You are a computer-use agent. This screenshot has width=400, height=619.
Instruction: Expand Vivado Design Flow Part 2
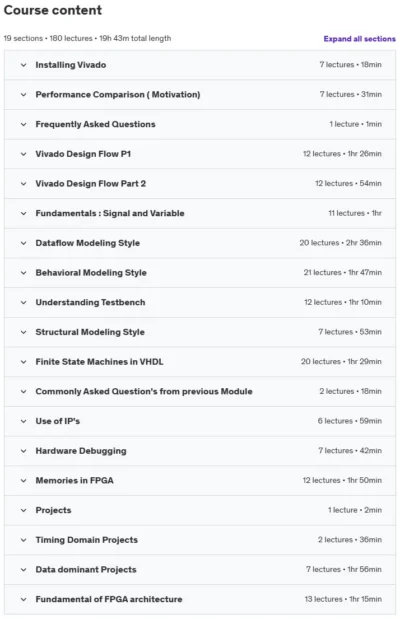[x=200, y=184]
